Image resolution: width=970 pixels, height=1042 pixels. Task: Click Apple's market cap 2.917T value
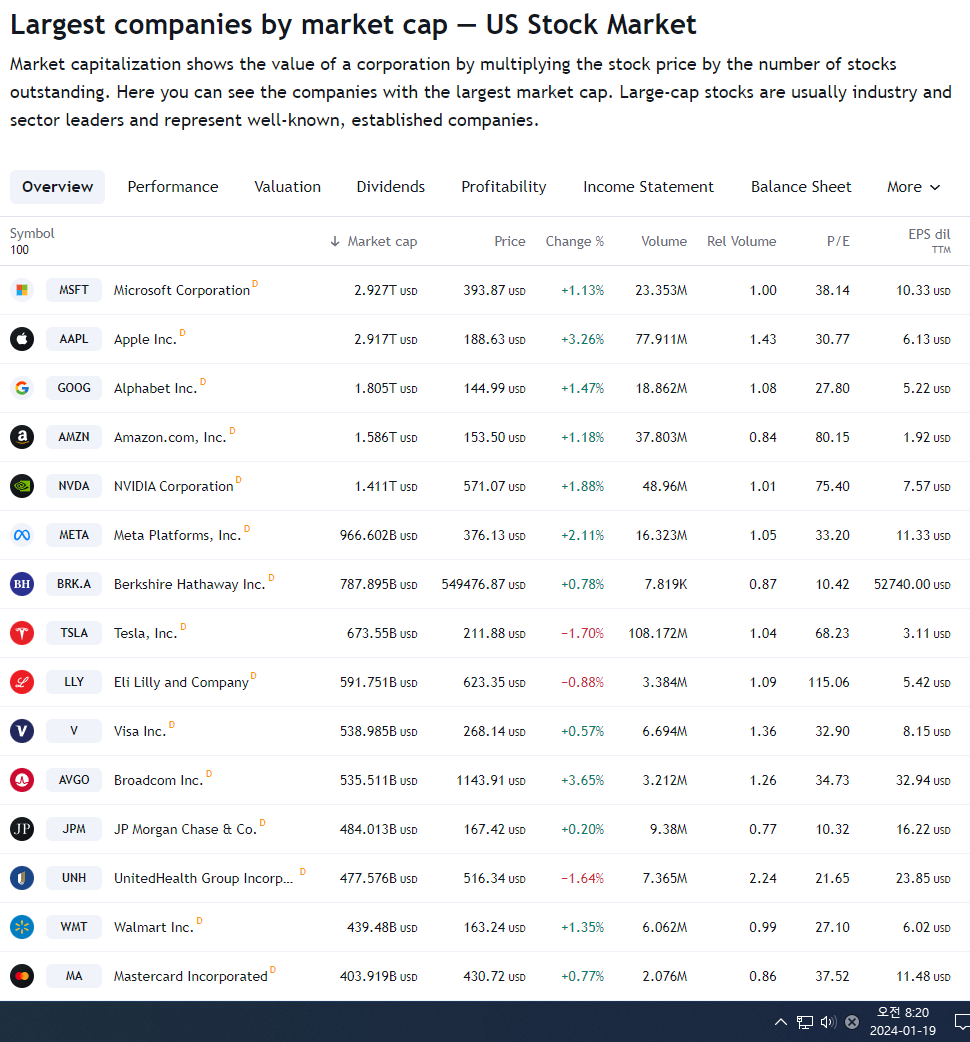tap(385, 340)
